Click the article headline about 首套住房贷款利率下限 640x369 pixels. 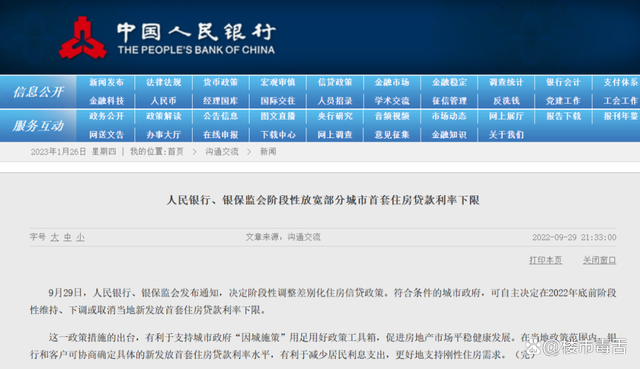point(323,200)
